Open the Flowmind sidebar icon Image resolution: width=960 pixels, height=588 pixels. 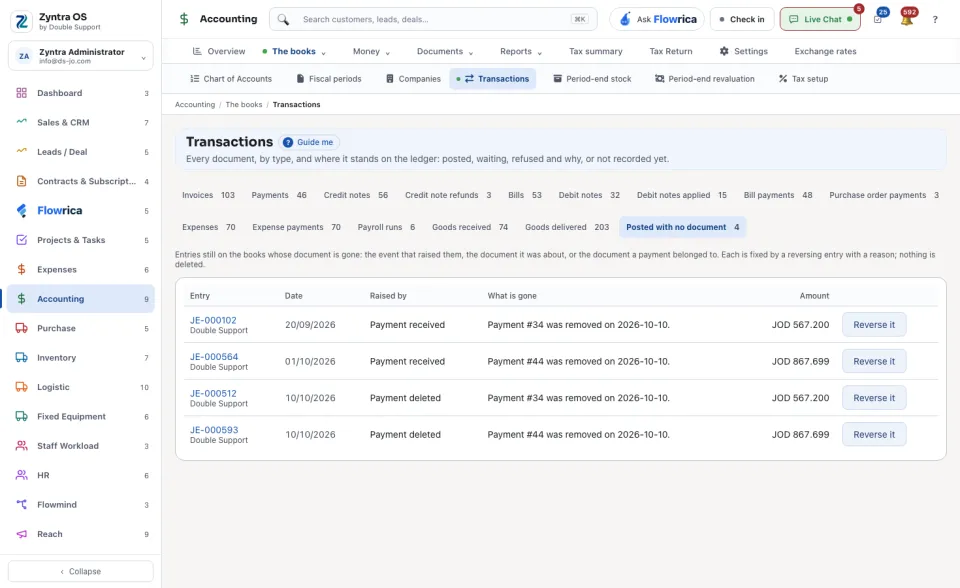pos(21,505)
